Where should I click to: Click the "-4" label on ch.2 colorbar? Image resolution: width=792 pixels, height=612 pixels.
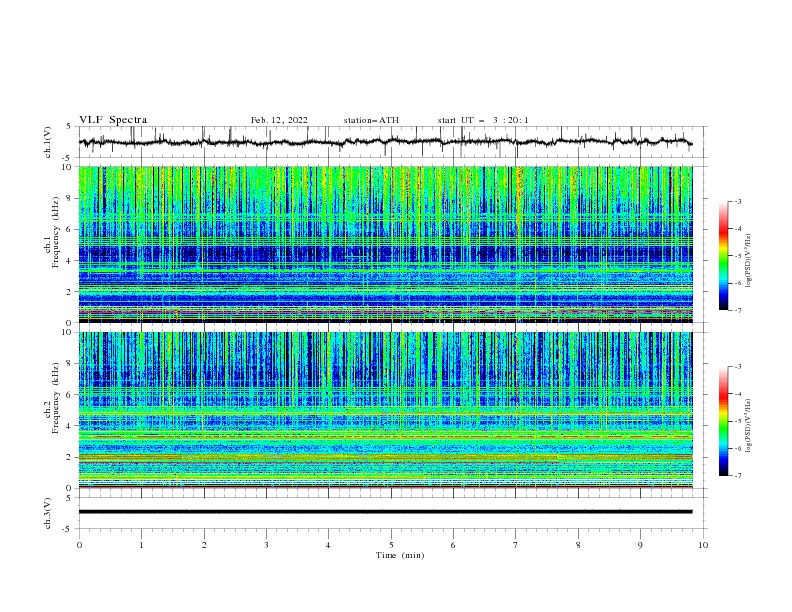point(738,394)
